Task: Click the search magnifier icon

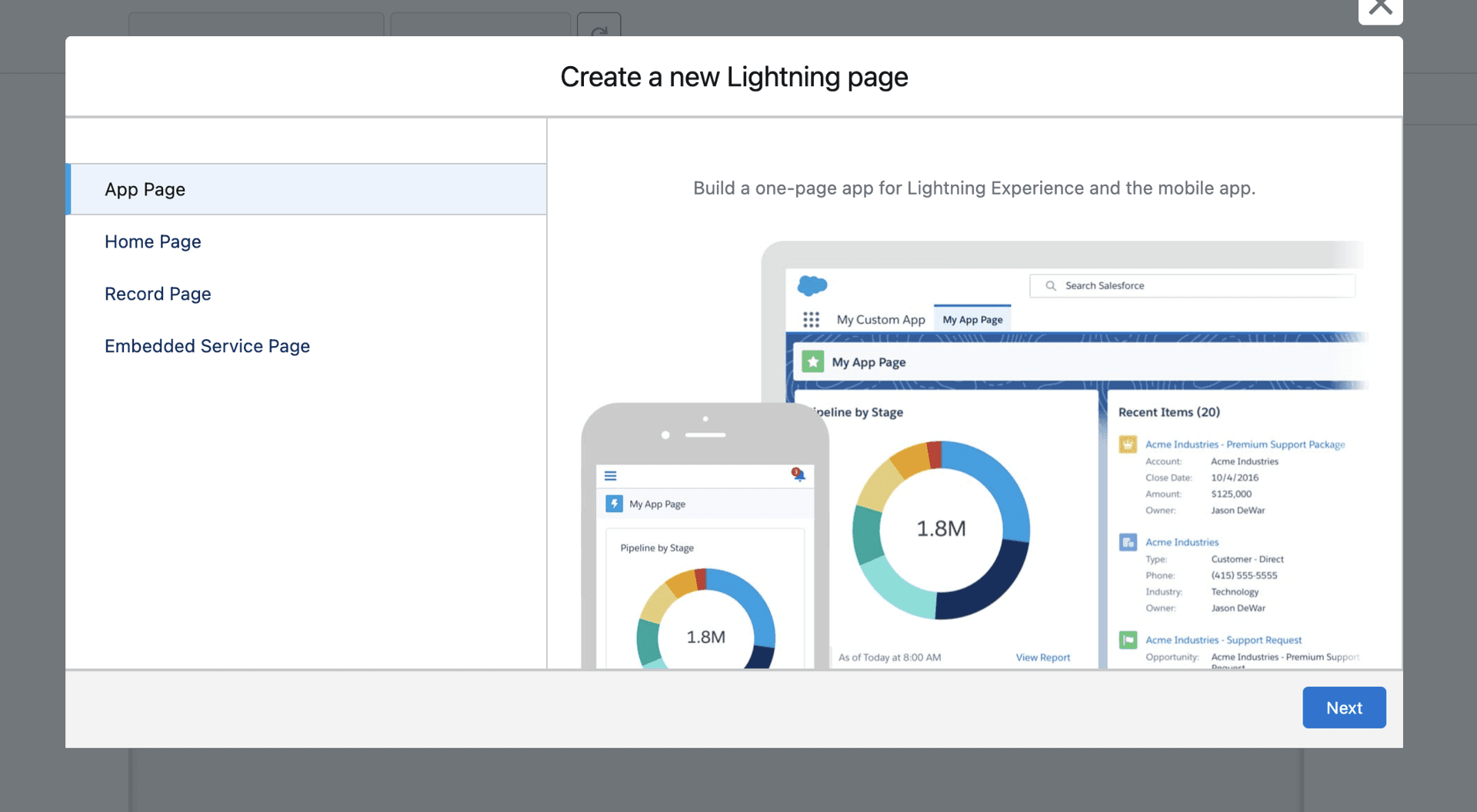Action: [1050, 285]
